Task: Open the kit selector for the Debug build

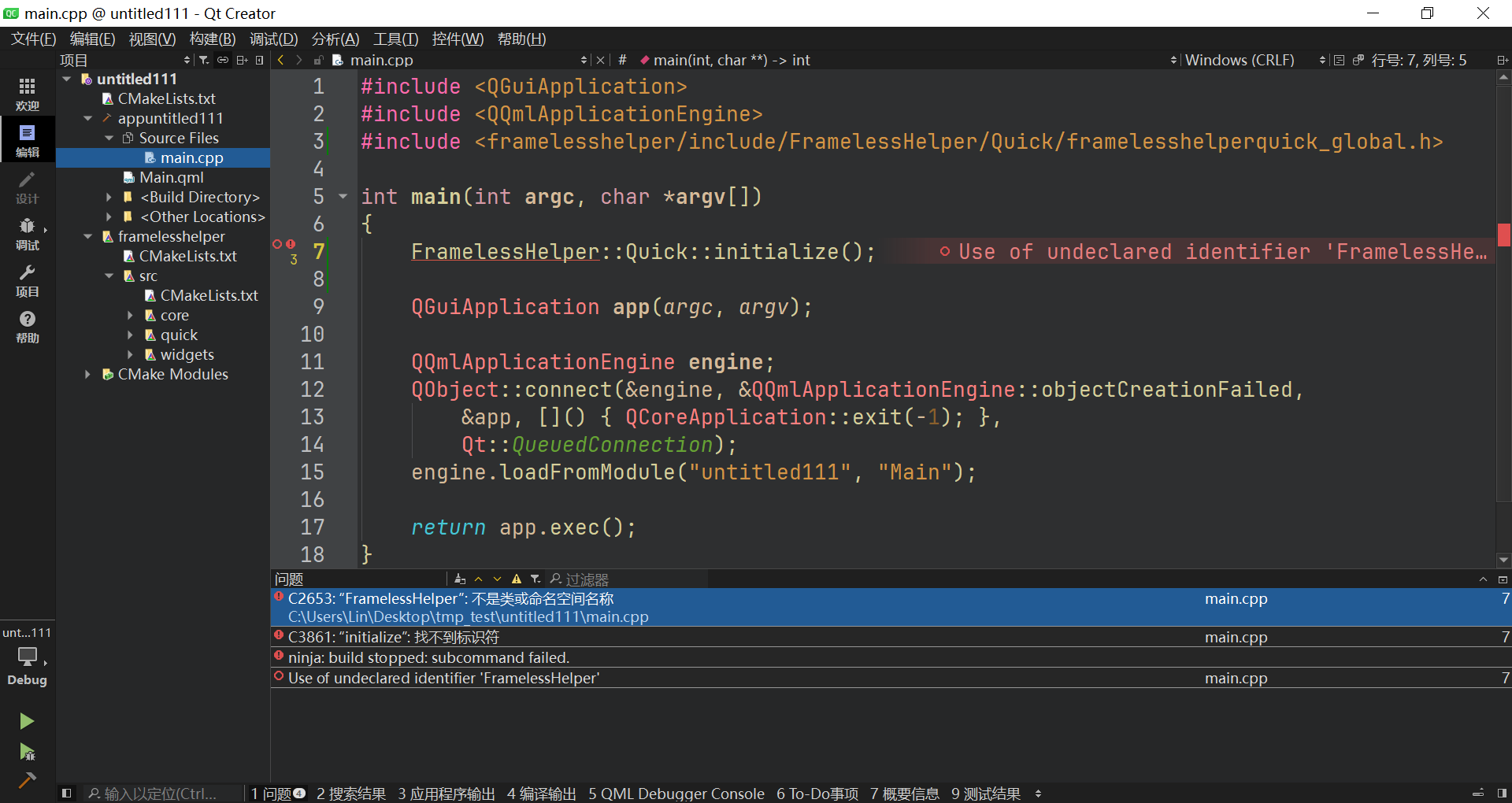Action: [x=28, y=656]
